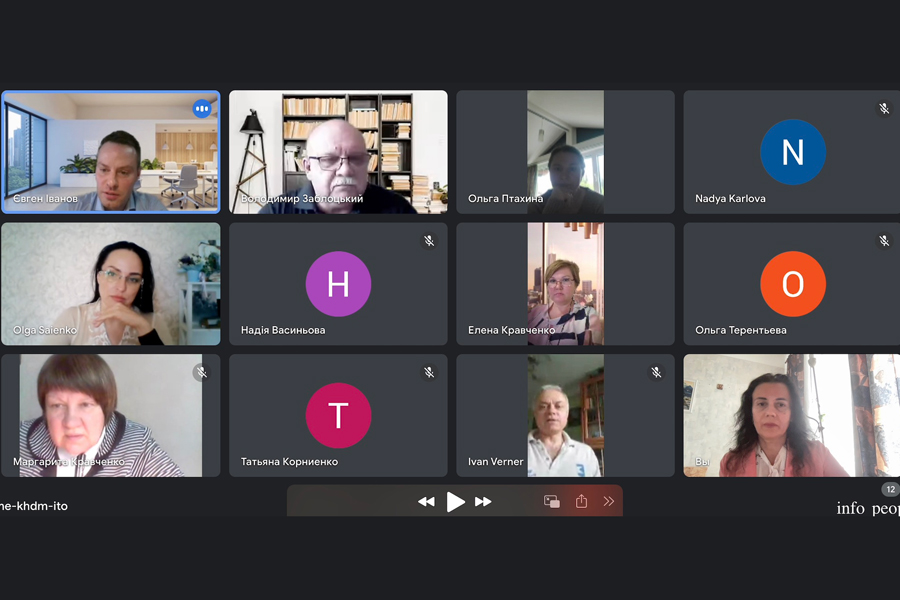Image resolution: width=900 pixels, height=600 pixels.
Task: Open the share icon in playback bar
Action: pos(581,501)
